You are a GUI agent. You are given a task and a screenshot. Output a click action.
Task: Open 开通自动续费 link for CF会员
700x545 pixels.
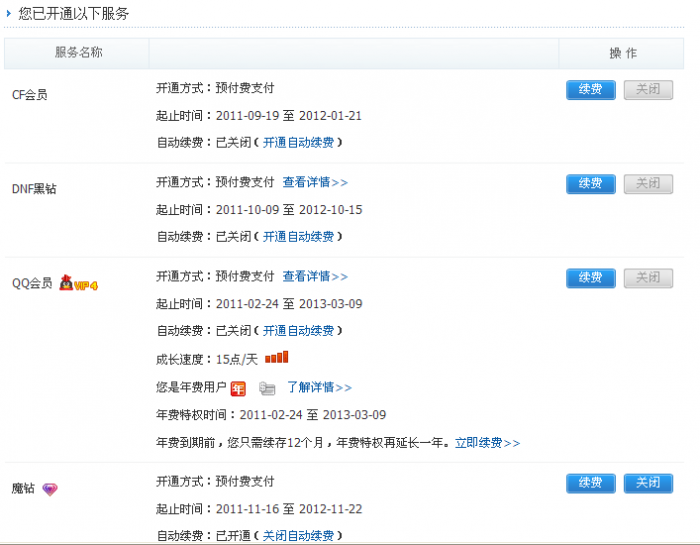point(298,143)
